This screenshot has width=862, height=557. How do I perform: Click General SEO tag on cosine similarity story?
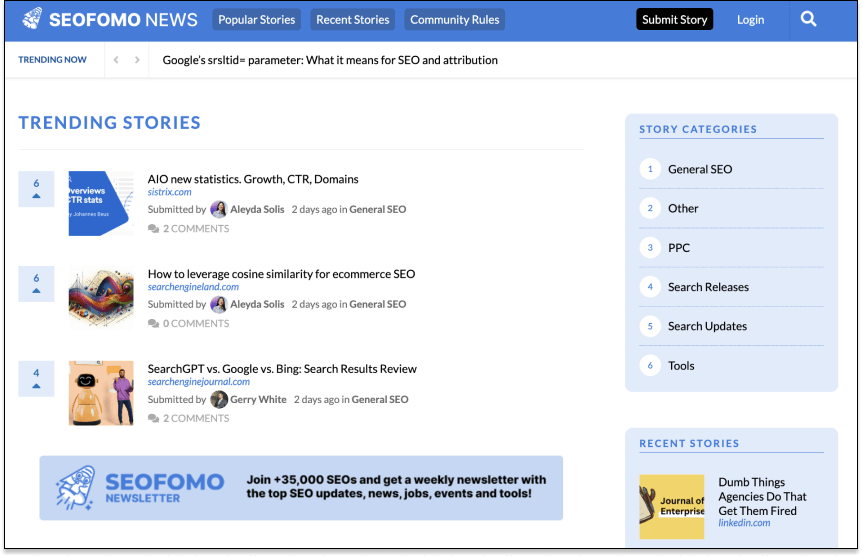pyautogui.click(x=378, y=304)
